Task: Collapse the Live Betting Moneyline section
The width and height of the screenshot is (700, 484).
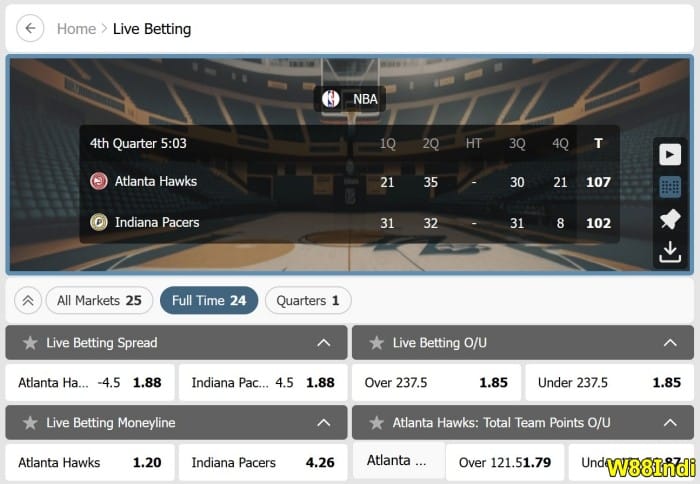Action: 324,423
